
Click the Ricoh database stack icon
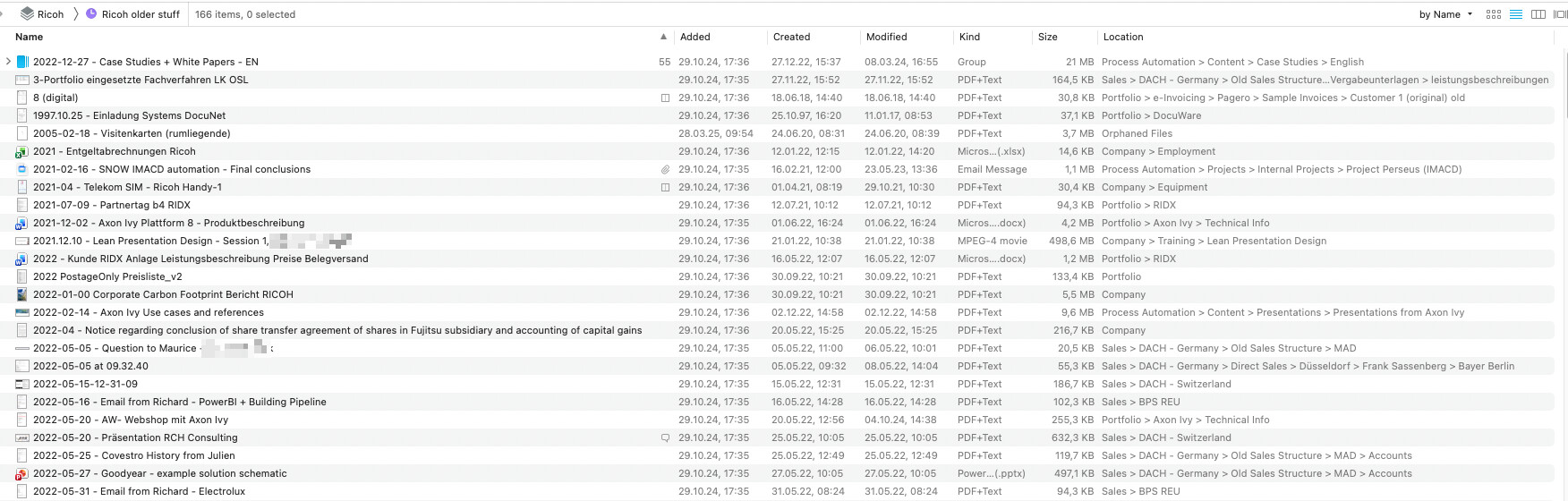tap(27, 14)
